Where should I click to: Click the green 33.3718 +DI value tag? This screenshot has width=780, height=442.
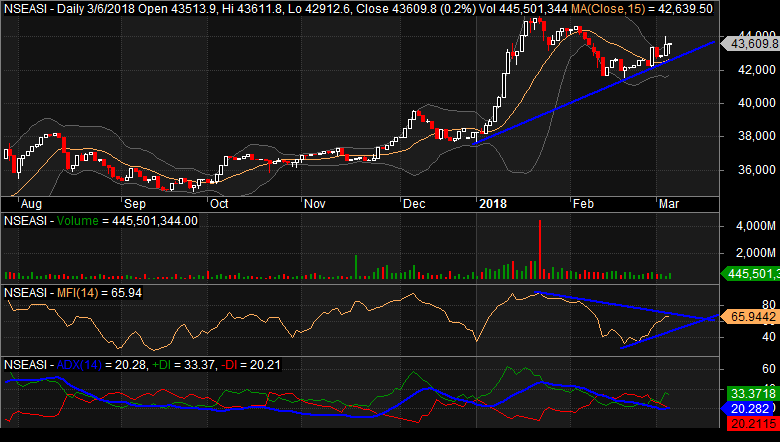753,394
